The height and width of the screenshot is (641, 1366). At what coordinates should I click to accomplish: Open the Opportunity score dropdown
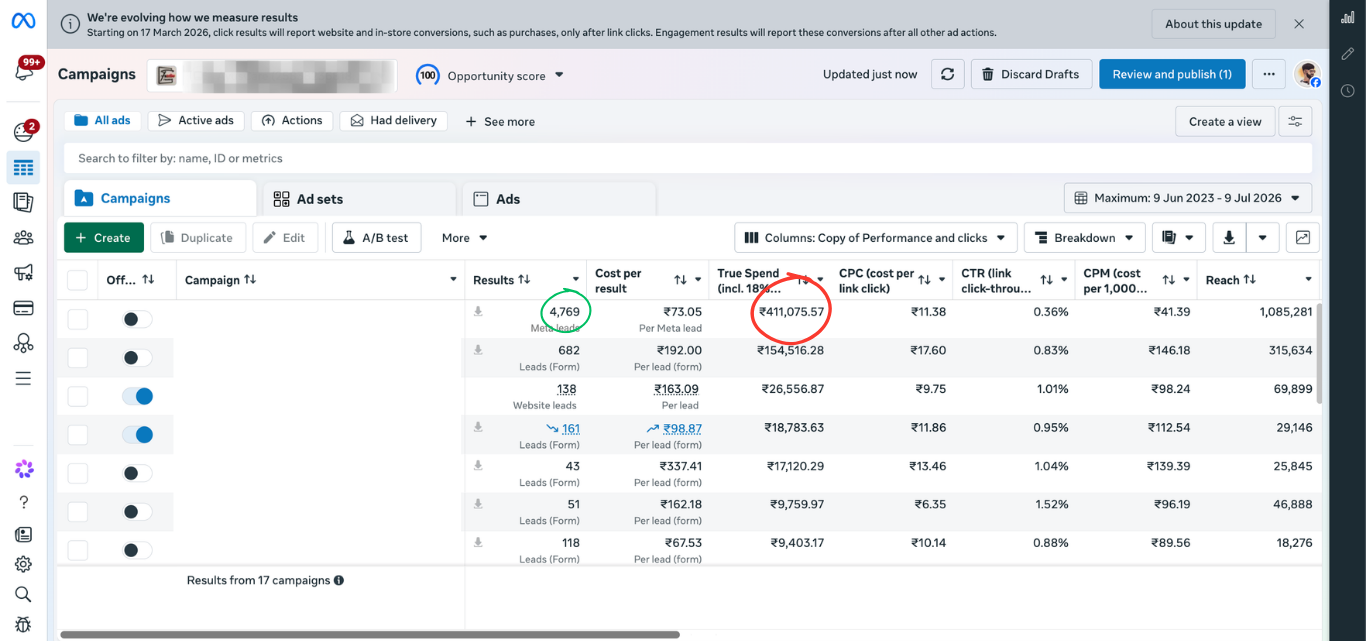490,75
